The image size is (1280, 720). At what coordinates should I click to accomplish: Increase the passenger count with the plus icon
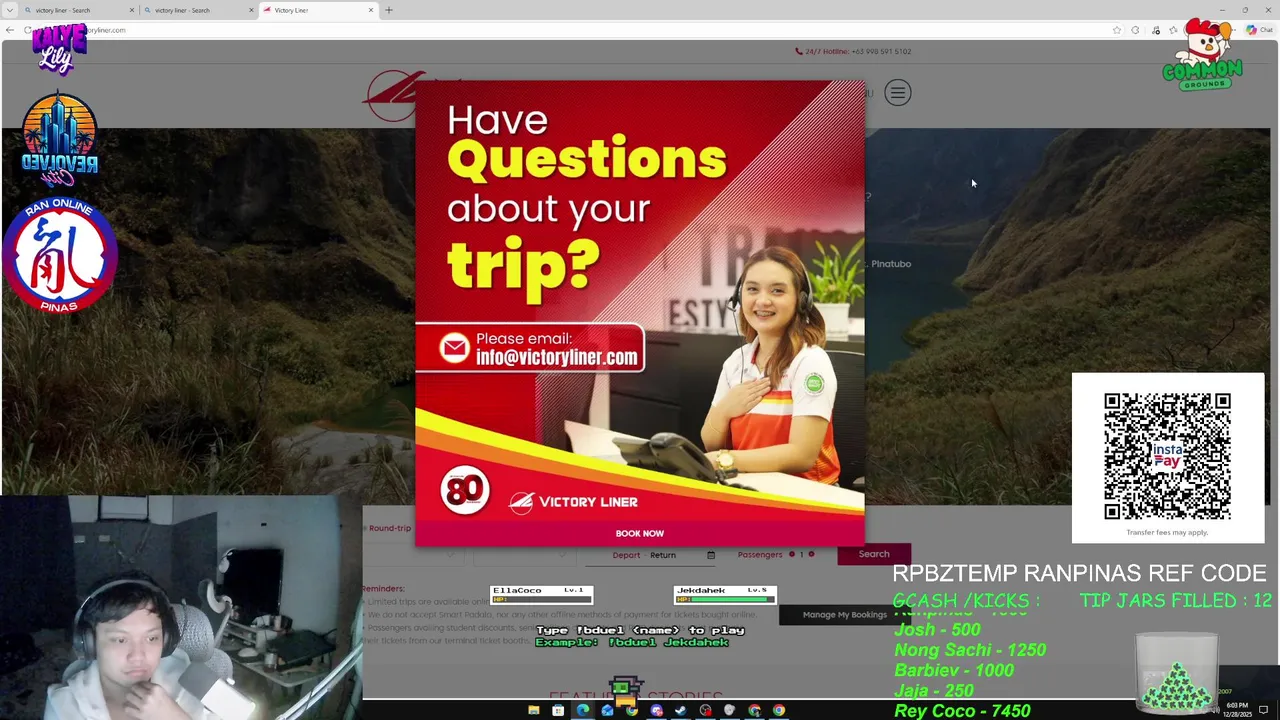click(x=811, y=554)
